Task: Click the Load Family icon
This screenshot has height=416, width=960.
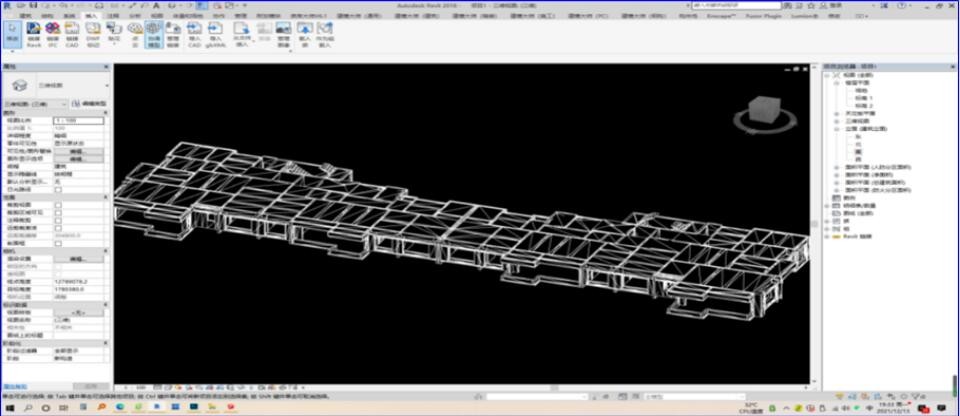Action: [305, 34]
